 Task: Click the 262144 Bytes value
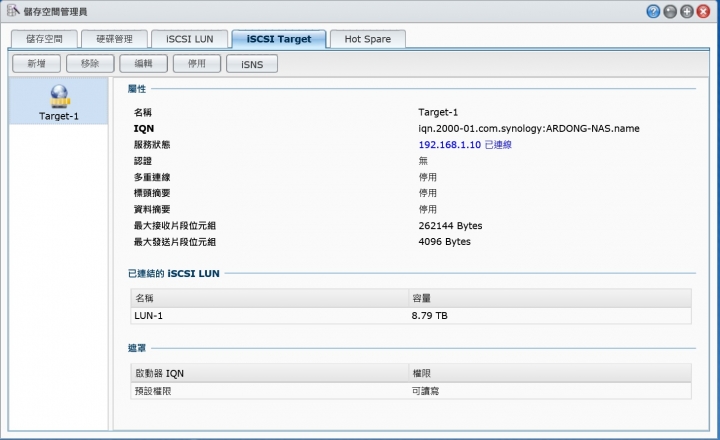pos(450,226)
